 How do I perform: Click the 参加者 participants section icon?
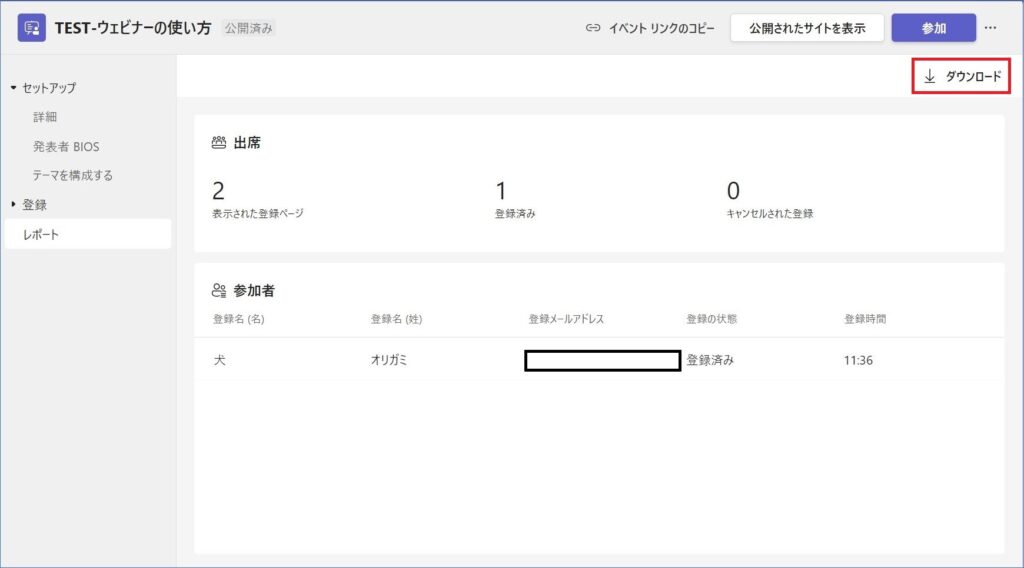(219, 291)
